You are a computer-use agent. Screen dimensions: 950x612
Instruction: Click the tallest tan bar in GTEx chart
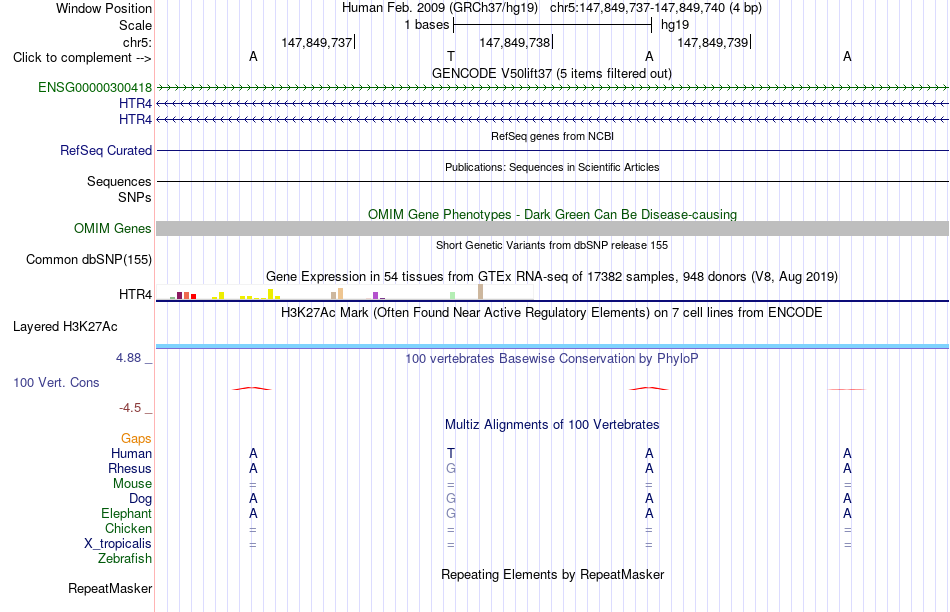[480, 291]
